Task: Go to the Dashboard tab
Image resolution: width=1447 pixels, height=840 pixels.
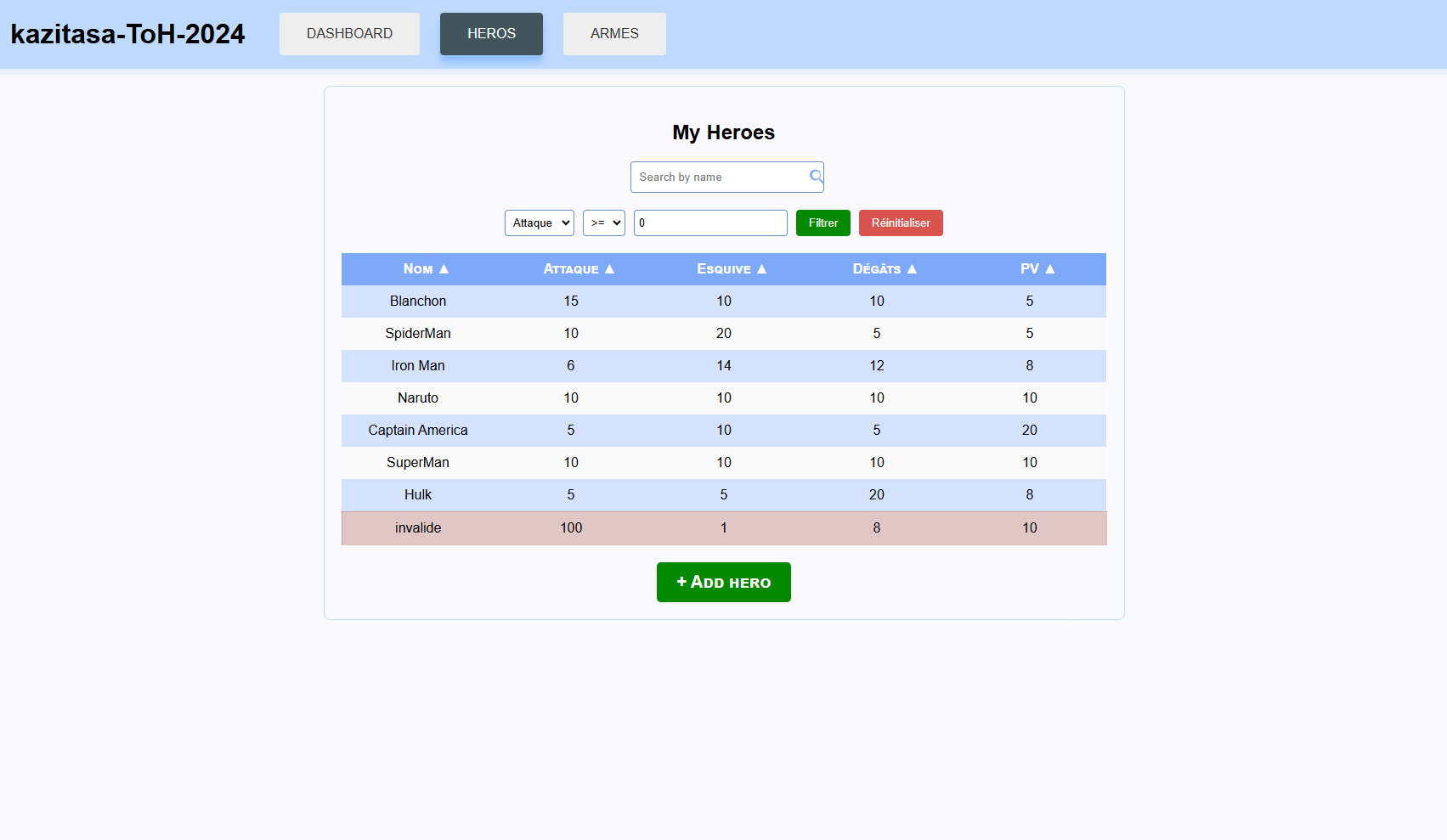Action: point(349,34)
